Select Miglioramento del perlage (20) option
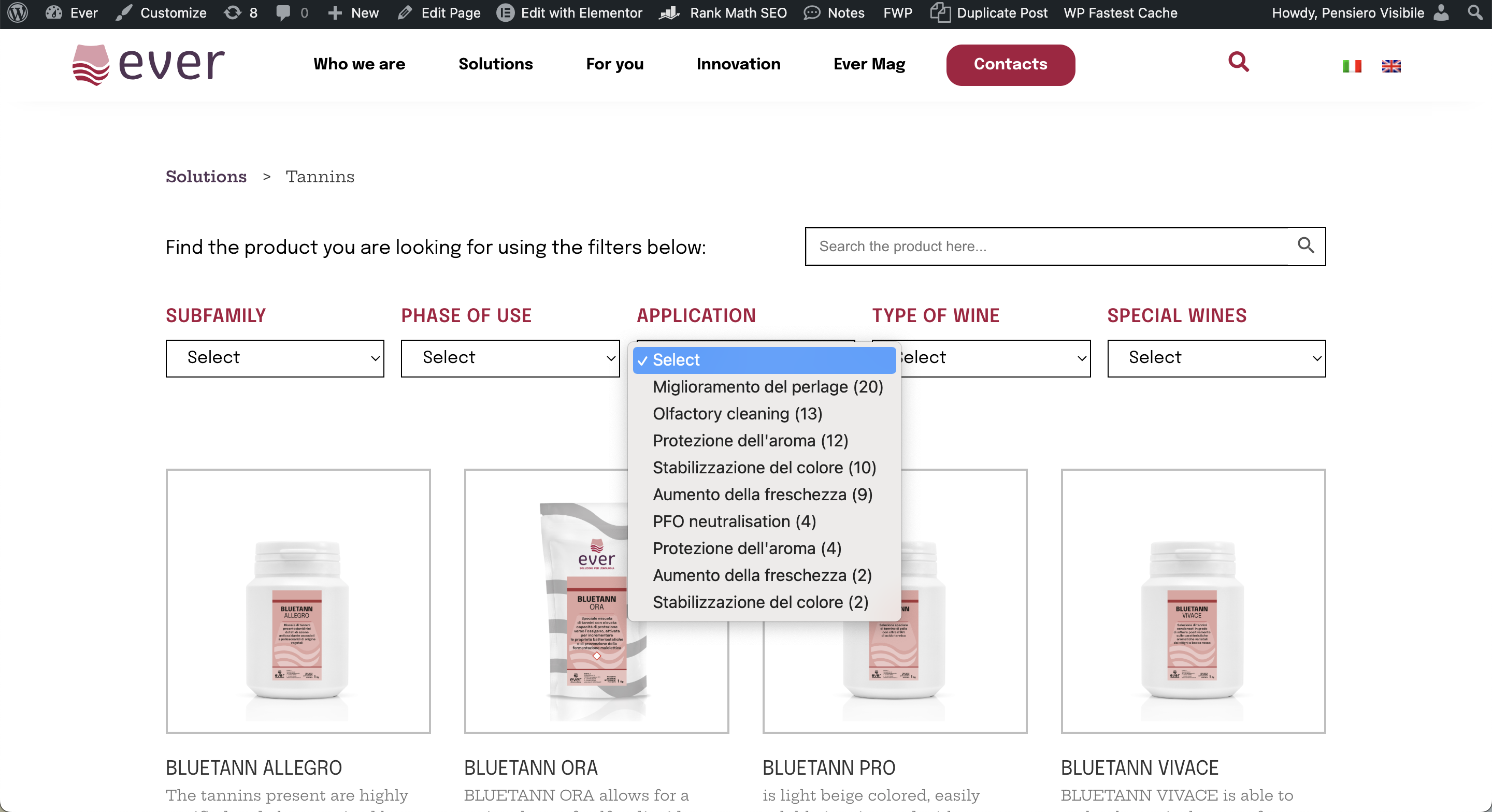This screenshot has height=812, width=1492. pyautogui.click(x=767, y=387)
